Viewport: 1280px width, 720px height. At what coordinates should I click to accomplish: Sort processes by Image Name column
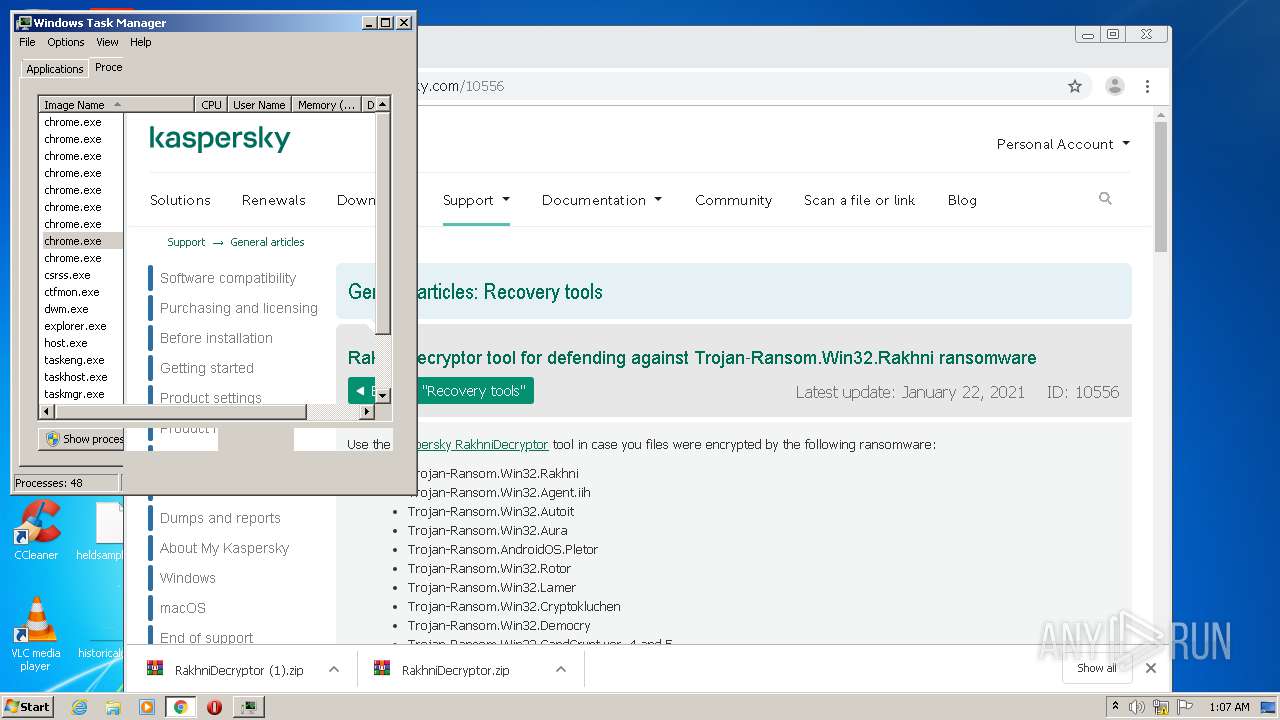point(116,104)
